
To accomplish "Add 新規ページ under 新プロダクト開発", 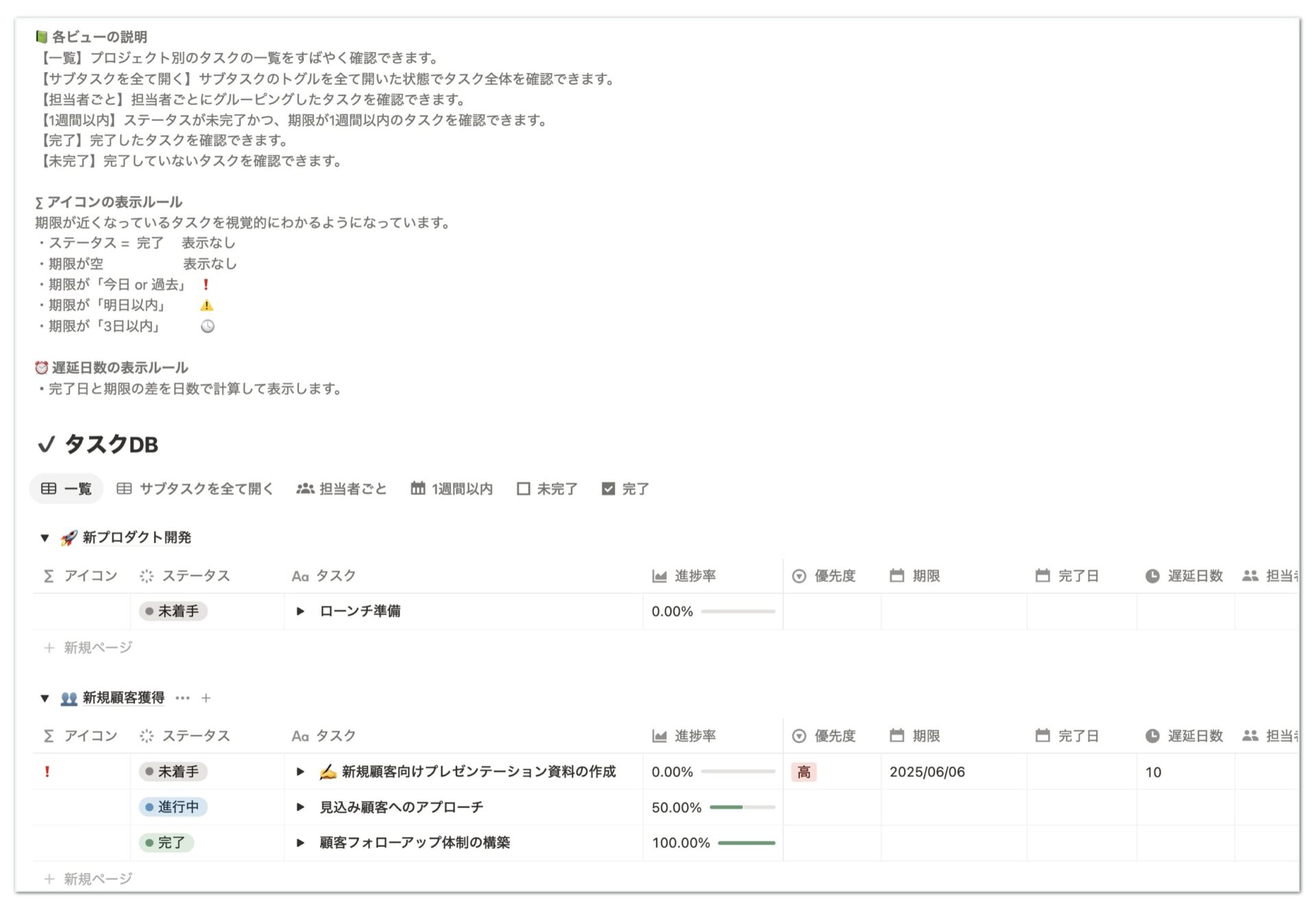I will click(88, 647).
